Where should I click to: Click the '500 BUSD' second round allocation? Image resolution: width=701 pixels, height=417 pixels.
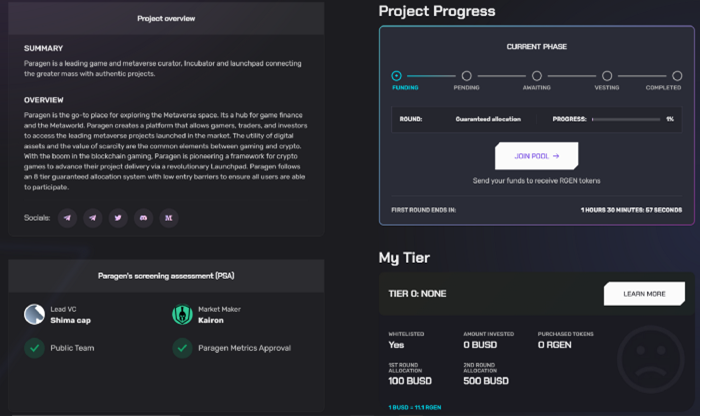coord(486,381)
